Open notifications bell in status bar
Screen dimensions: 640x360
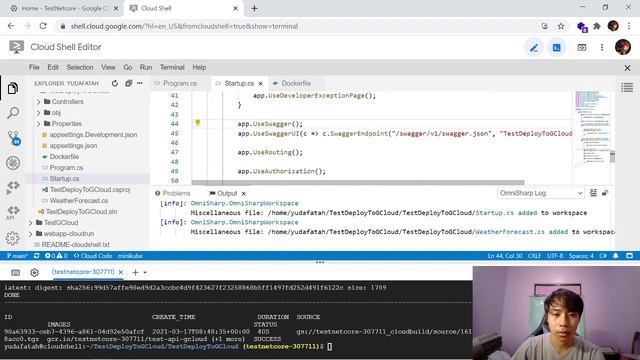point(616,256)
